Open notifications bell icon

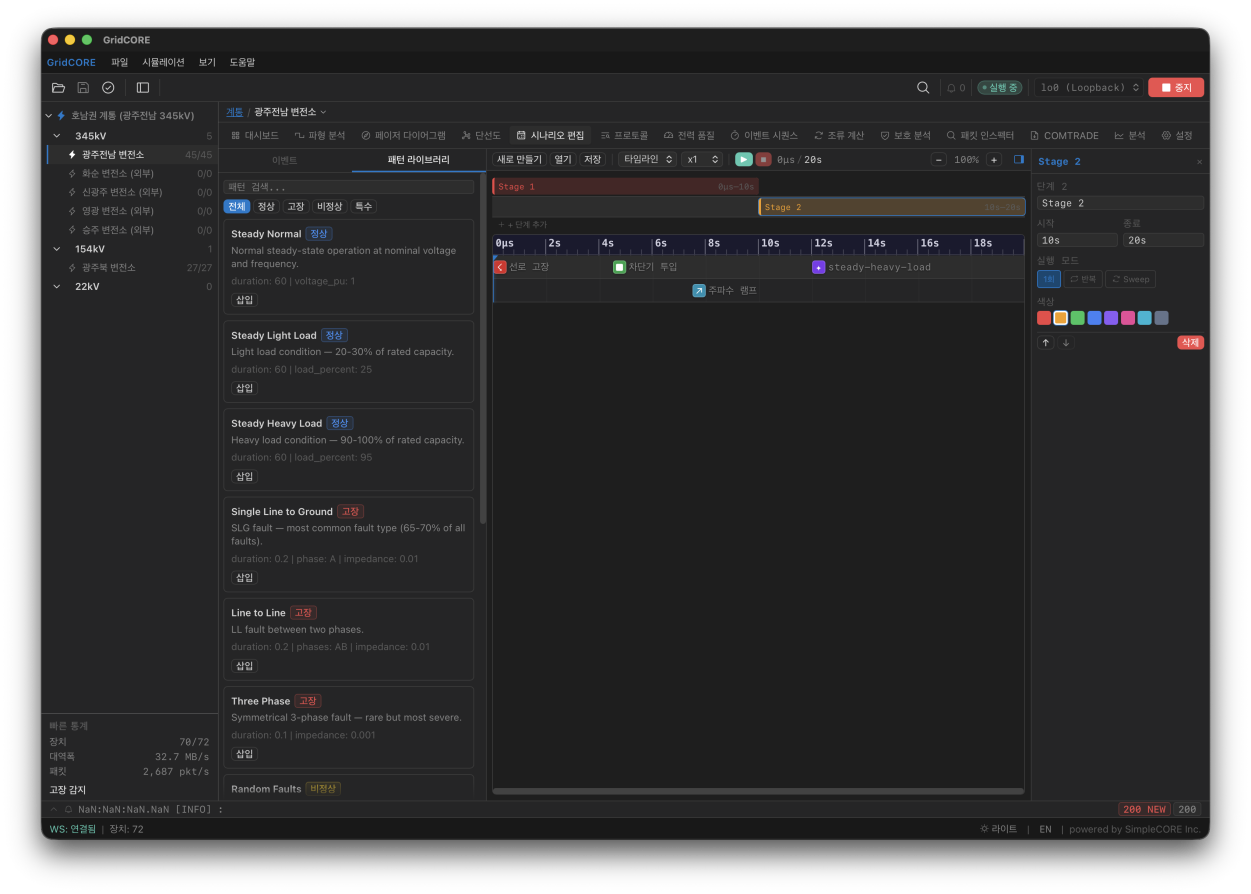[x=951, y=88]
